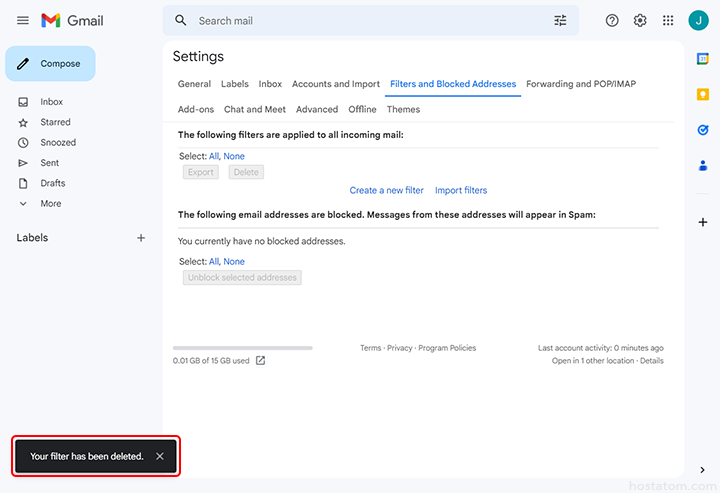Click the search options filter icon
Image resolution: width=720 pixels, height=493 pixels.
coord(560,21)
